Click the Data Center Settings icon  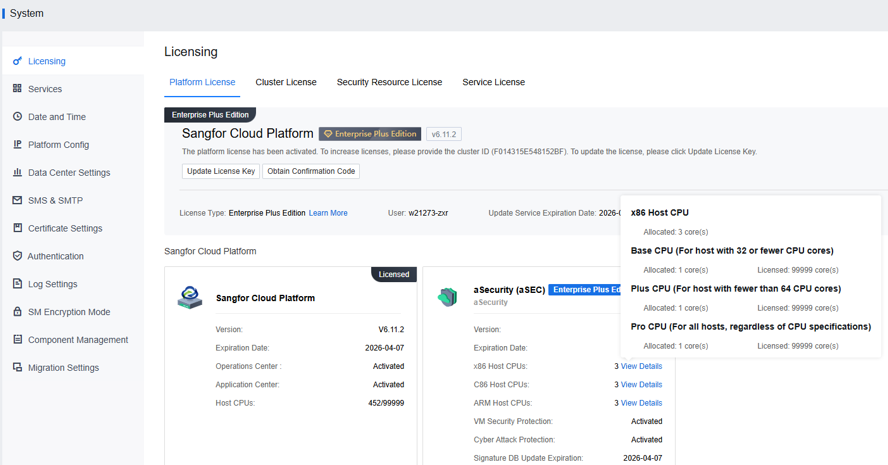pos(18,172)
